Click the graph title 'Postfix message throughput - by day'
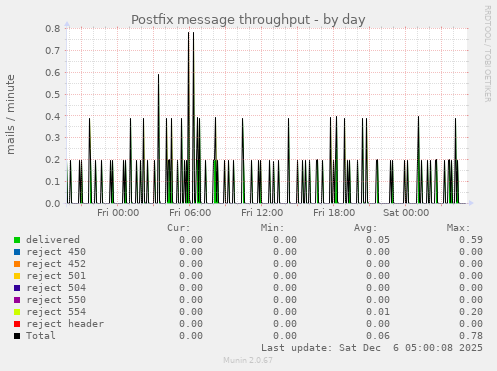This screenshot has height=371, width=497. coord(248,20)
